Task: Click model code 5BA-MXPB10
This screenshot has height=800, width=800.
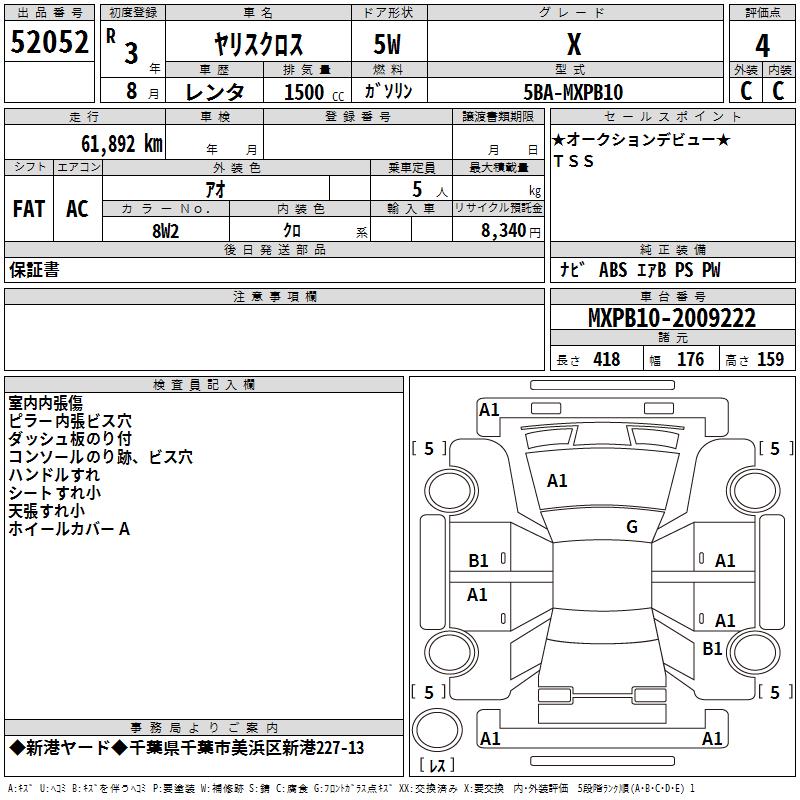Action: [573, 92]
